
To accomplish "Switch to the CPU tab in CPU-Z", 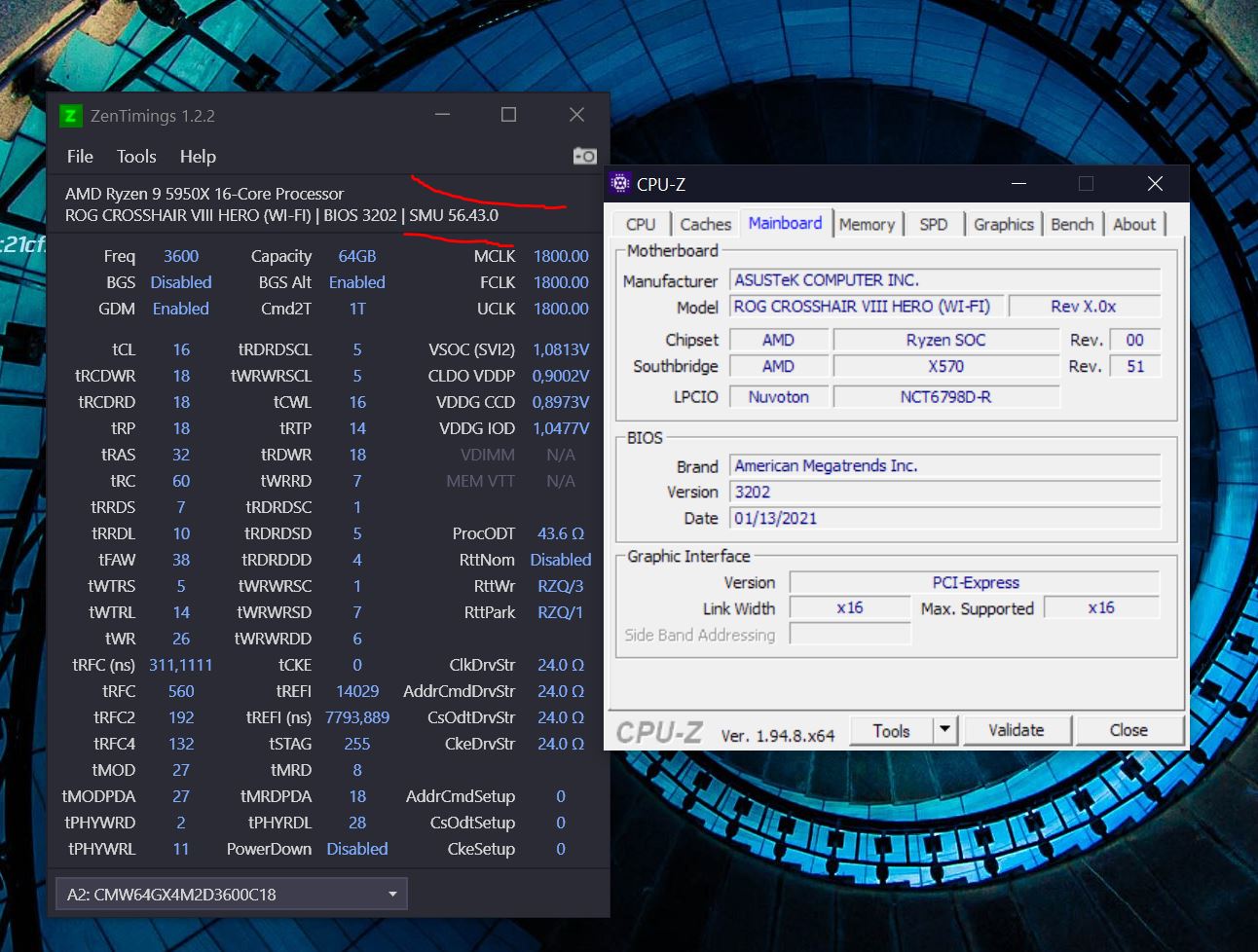I will [x=641, y=224].
